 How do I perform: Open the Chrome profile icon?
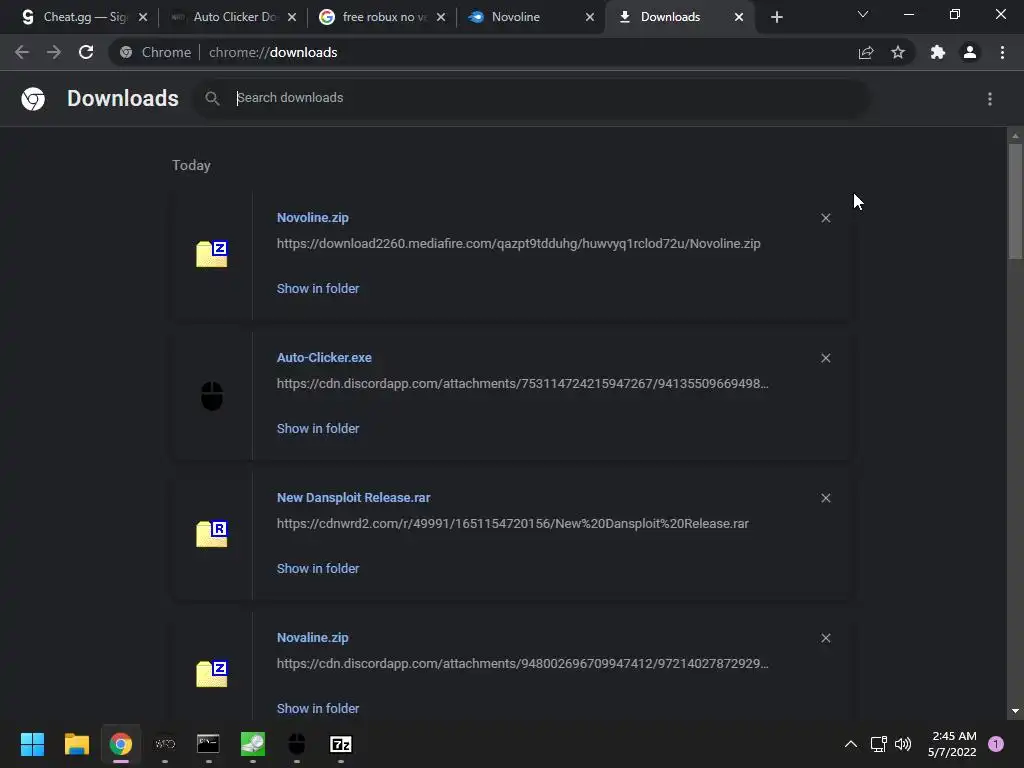click(x=970, y=52)
